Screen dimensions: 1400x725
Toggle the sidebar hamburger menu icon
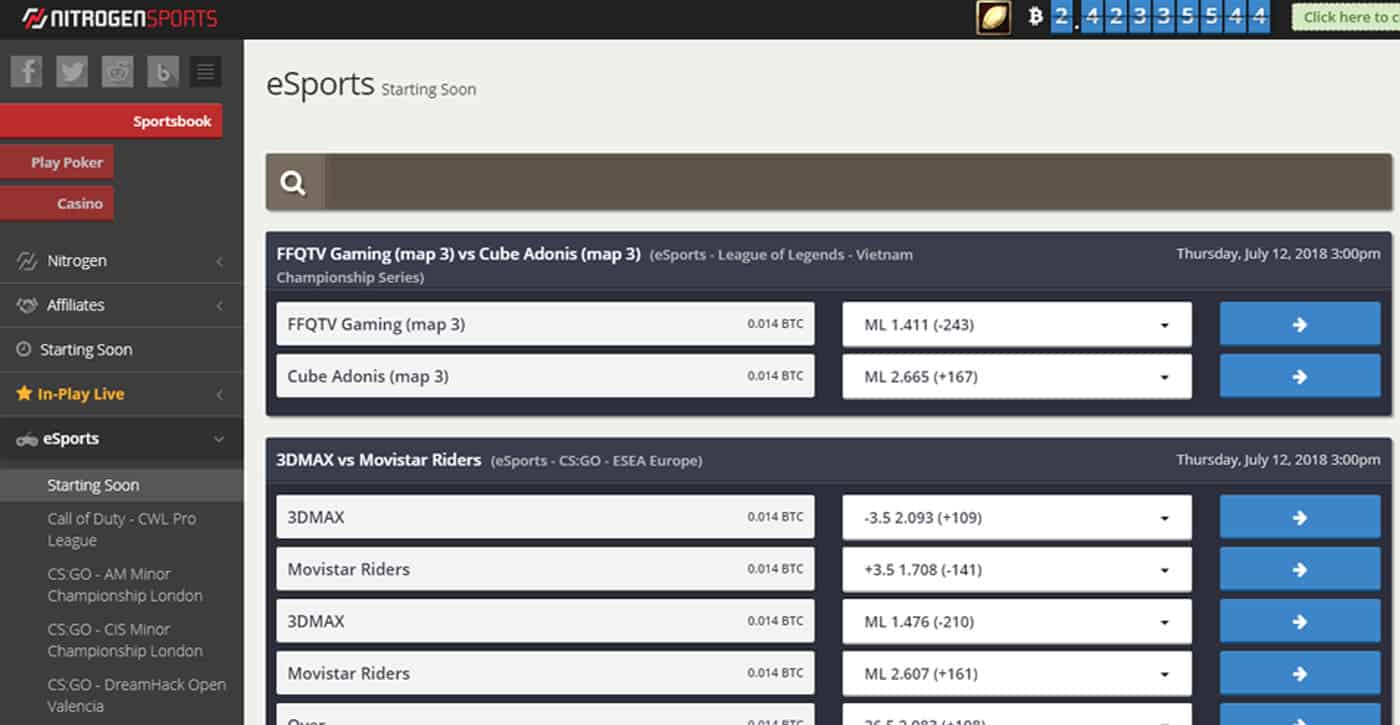click(x=205, y=71)
